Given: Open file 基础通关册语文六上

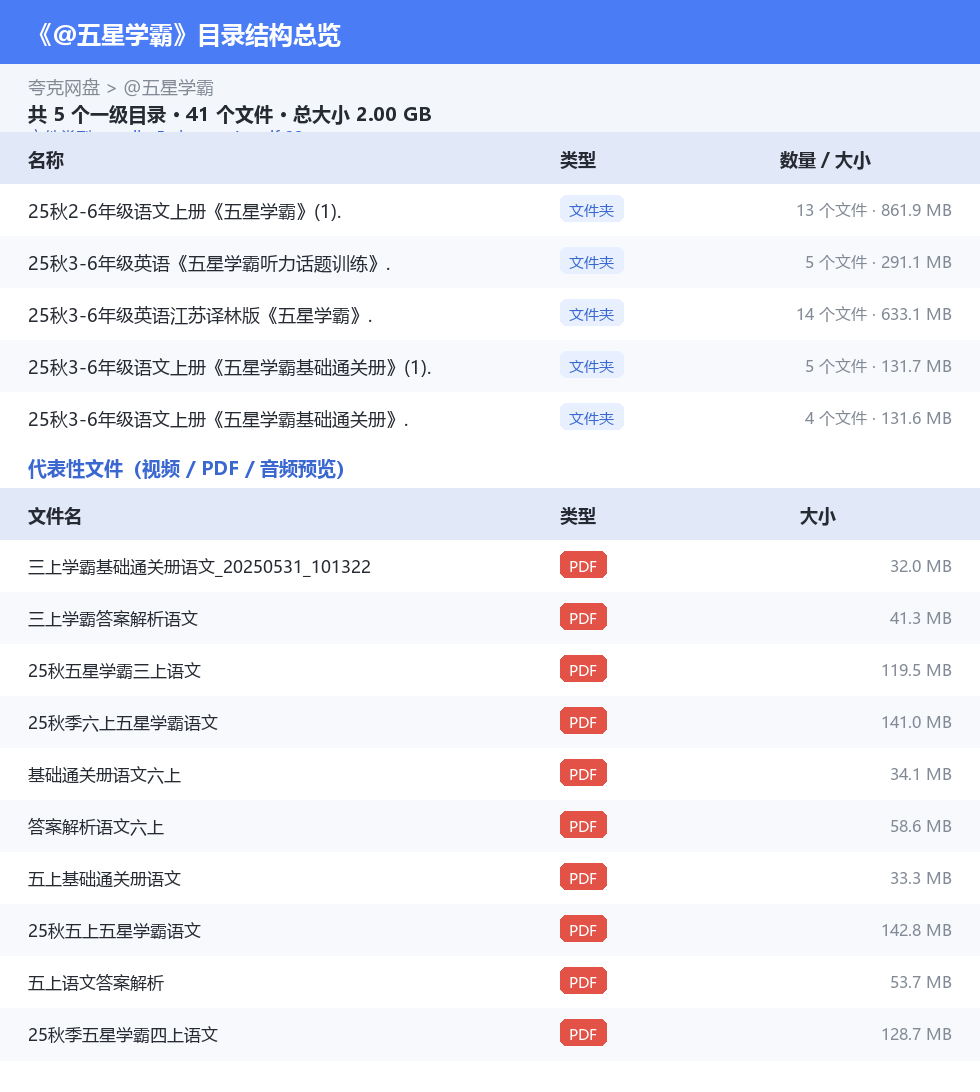Looking at the screenshot, I should pyautogui.click(x=104, y=775).
